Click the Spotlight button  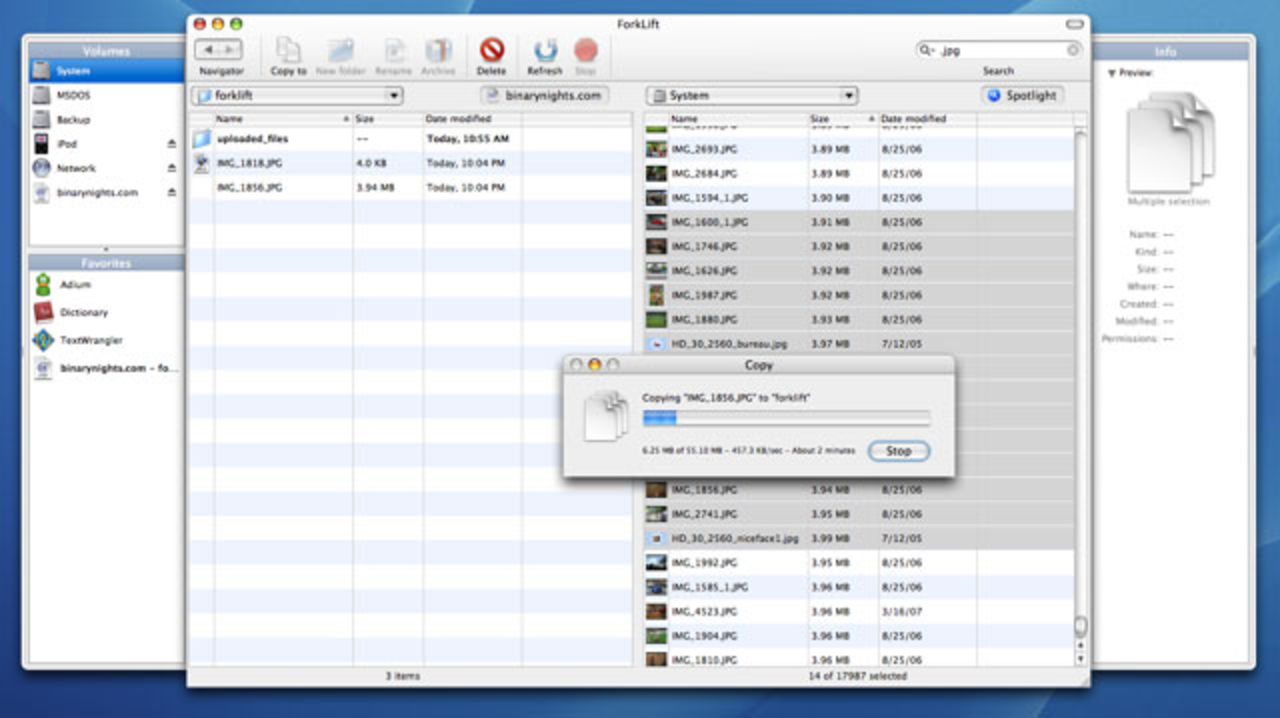click(x=1021, y=96)
